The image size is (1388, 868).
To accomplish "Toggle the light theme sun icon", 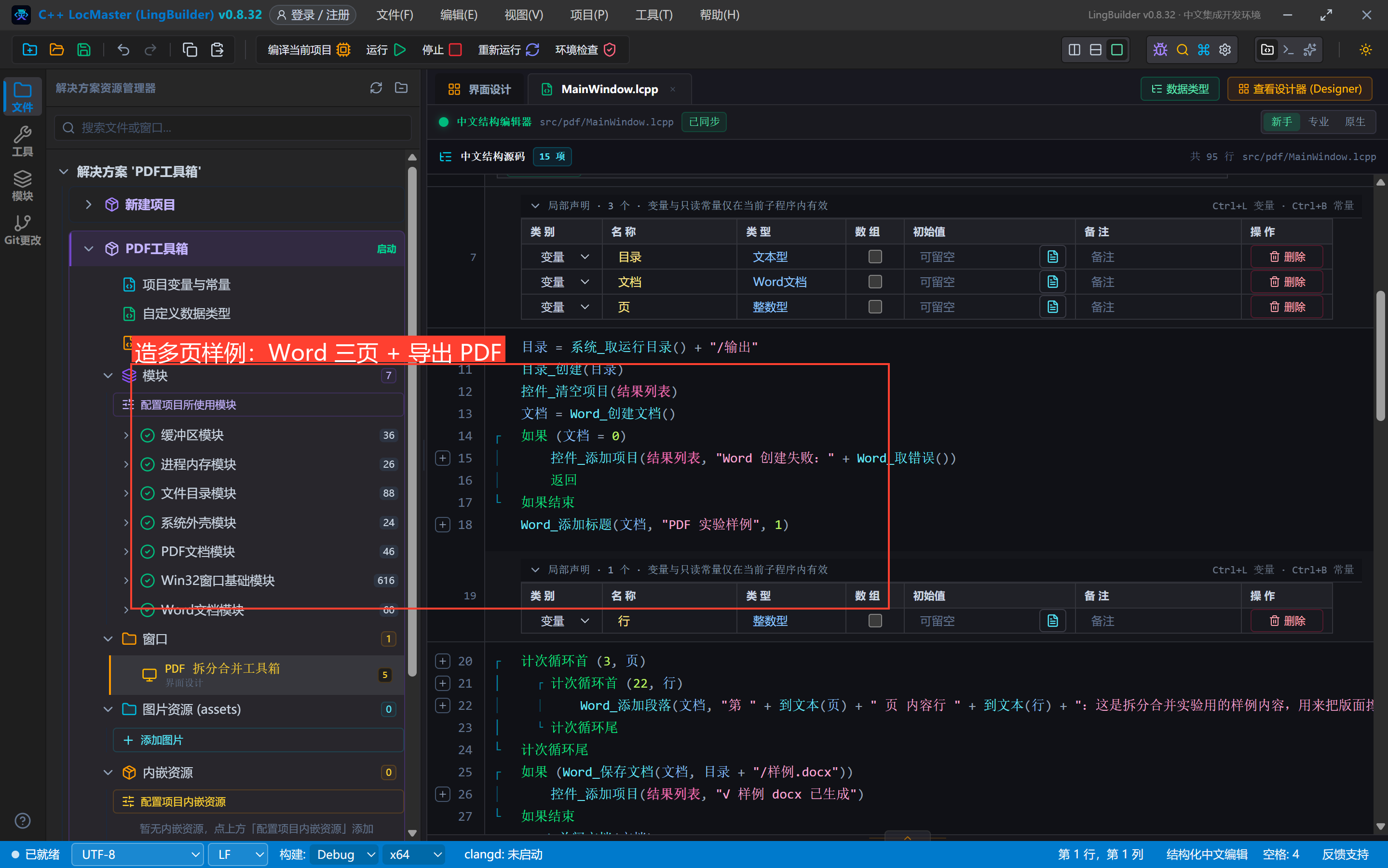I will (x=1366, y=50).
